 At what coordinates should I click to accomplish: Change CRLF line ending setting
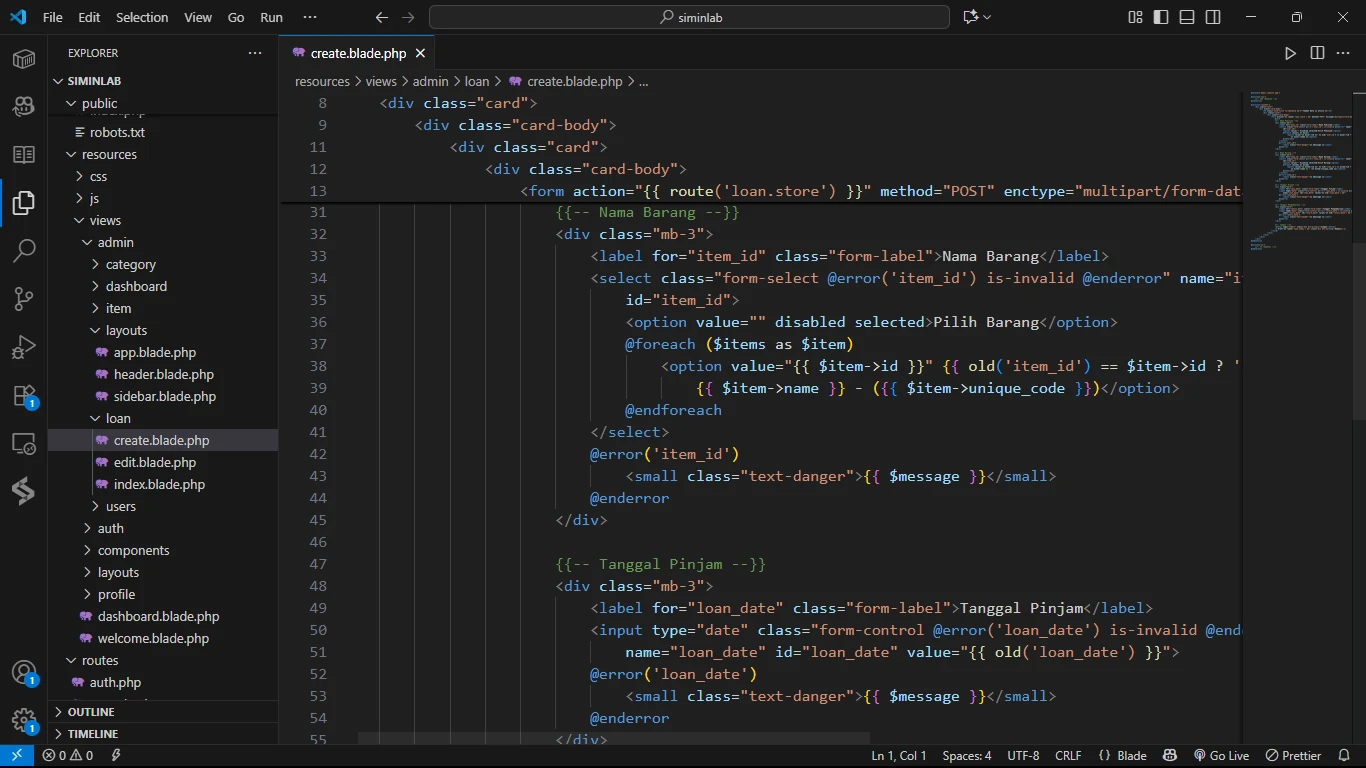click(1067, 756)
